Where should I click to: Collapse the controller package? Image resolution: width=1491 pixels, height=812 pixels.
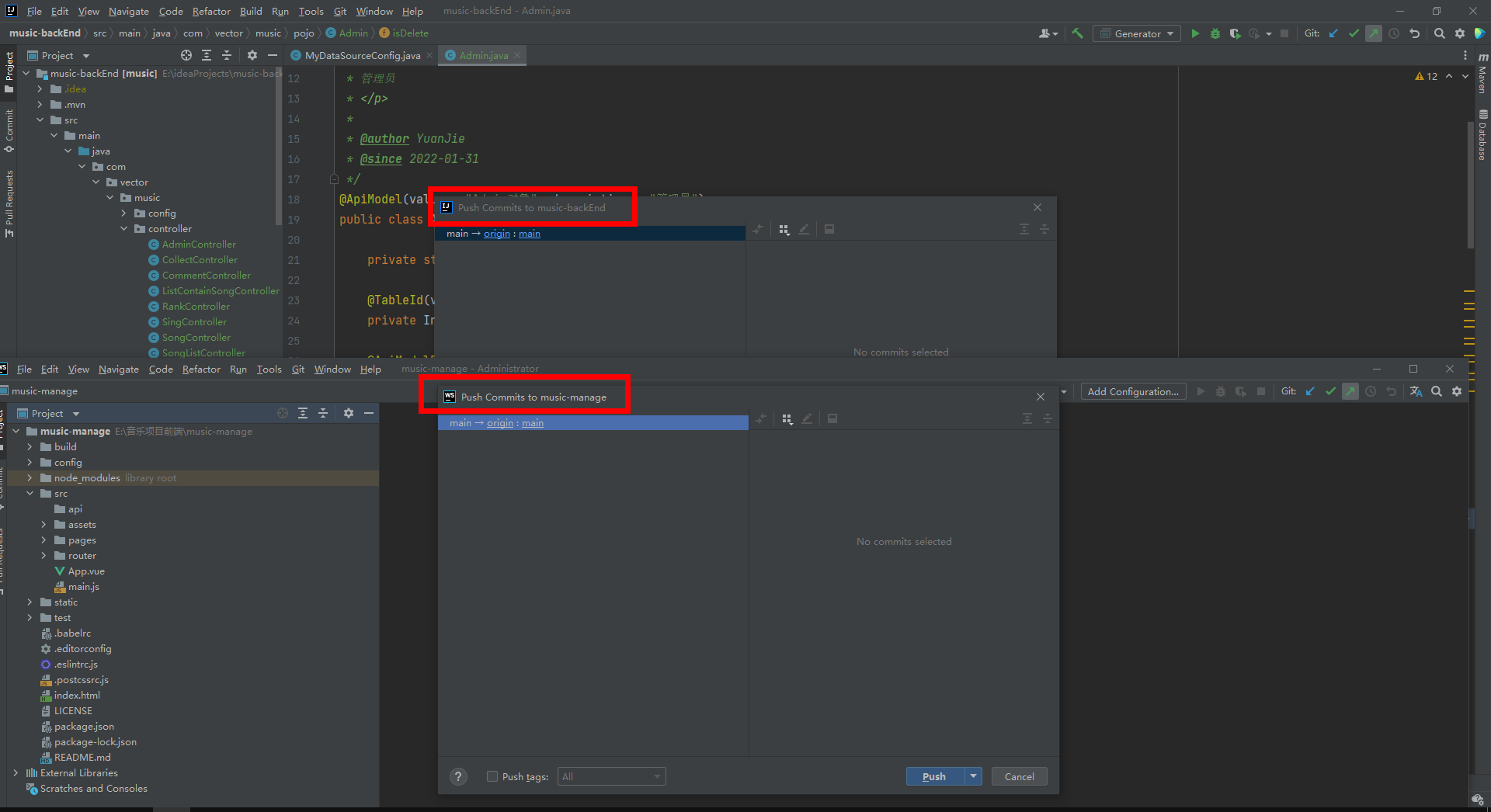(123, 229)
